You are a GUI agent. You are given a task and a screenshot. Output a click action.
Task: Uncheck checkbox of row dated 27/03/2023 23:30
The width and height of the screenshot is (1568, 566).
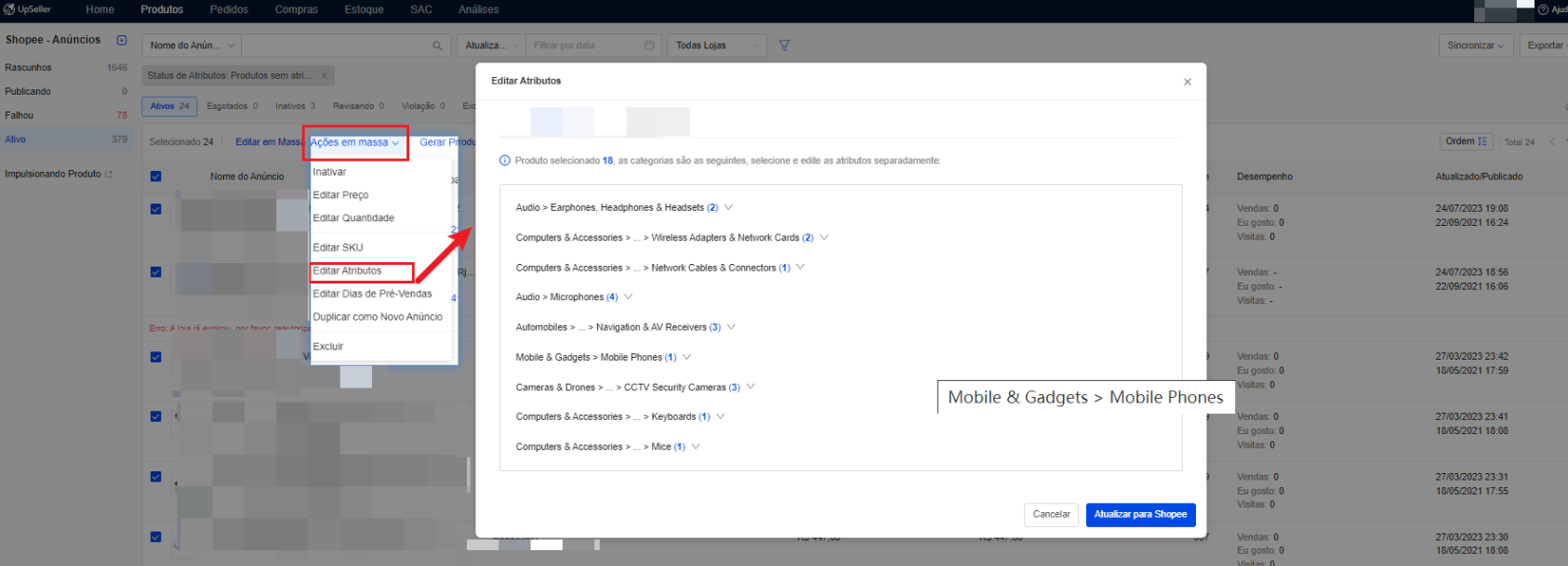156,537
